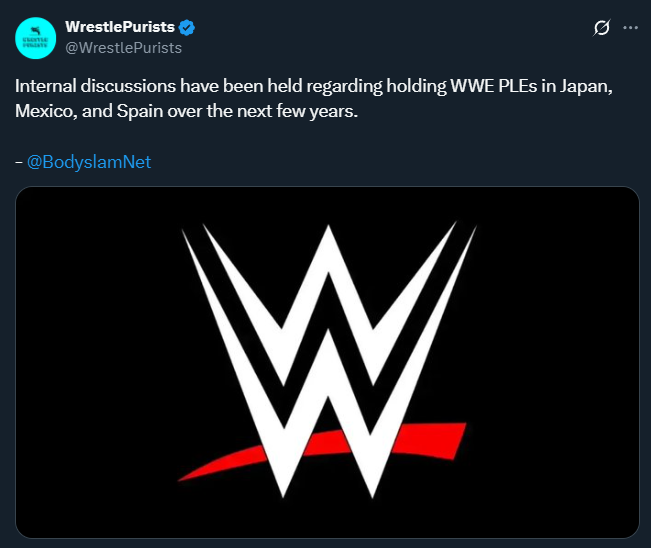The image size is (651, 548).
Task: Click the black area right of the logo
Action: [556, 361]
